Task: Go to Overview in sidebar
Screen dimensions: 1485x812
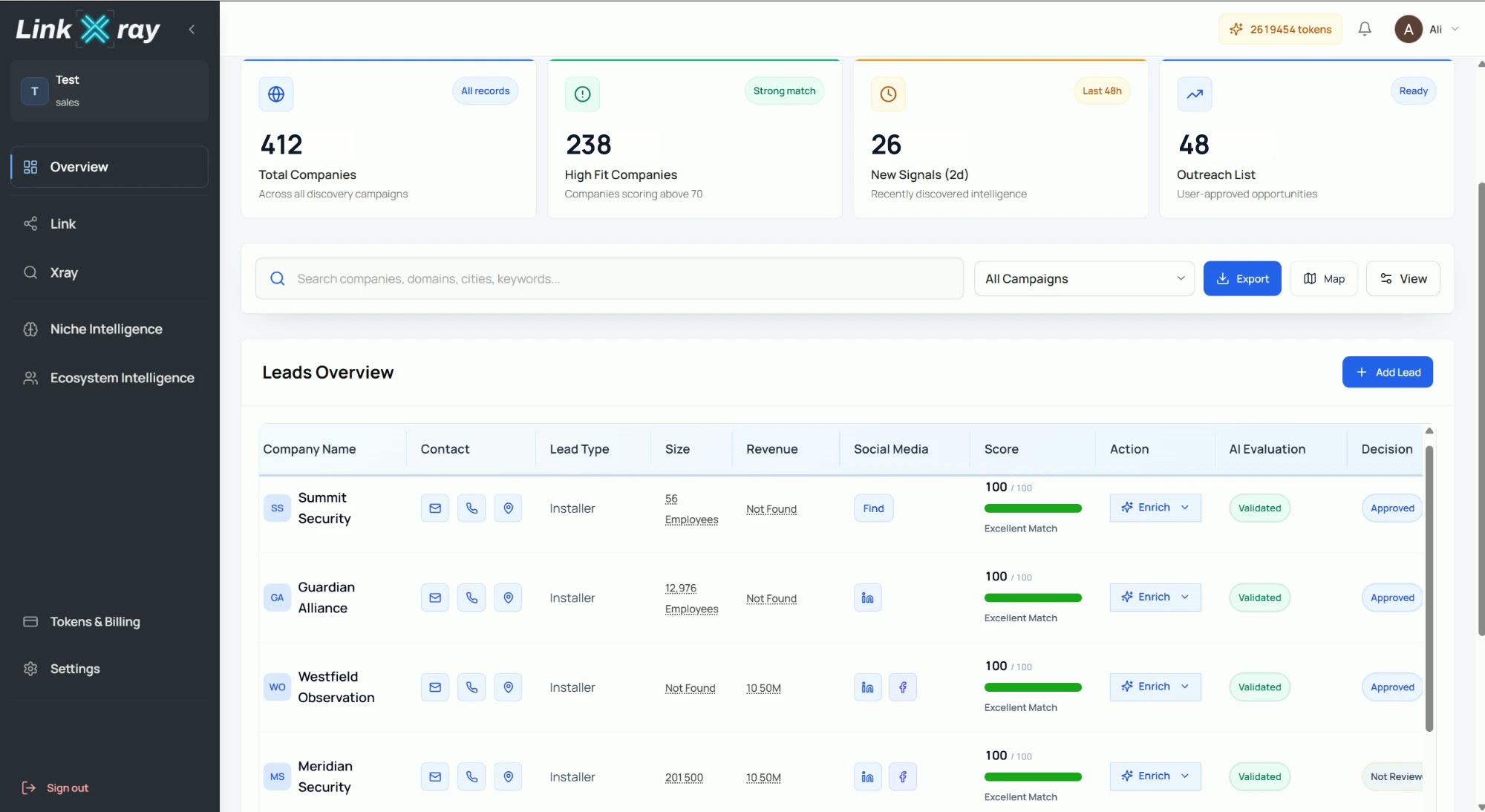Action: [x=110, y=167]
